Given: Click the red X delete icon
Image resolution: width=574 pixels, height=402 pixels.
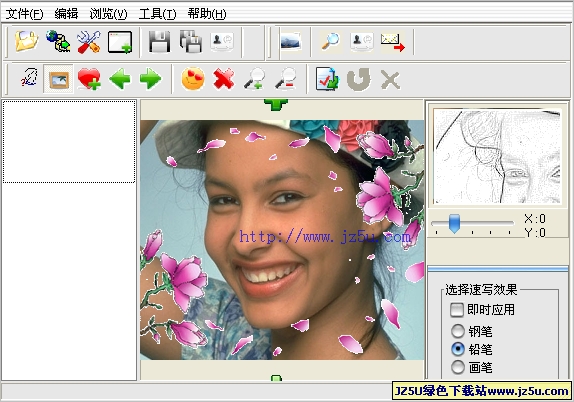Looking at the screenshot, I should pos(224,78).
